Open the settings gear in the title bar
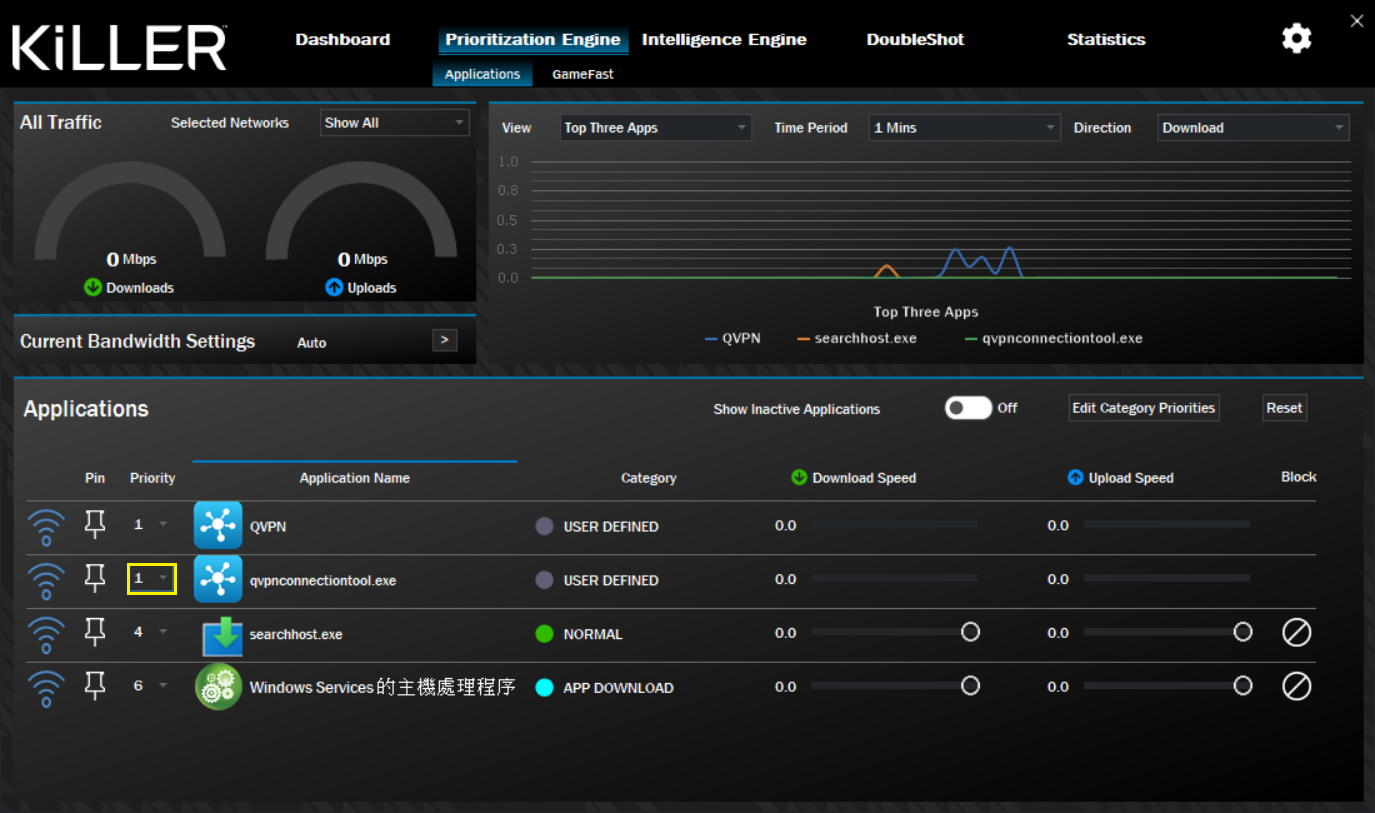The image size is (1375, 813). click(1296, 38)
